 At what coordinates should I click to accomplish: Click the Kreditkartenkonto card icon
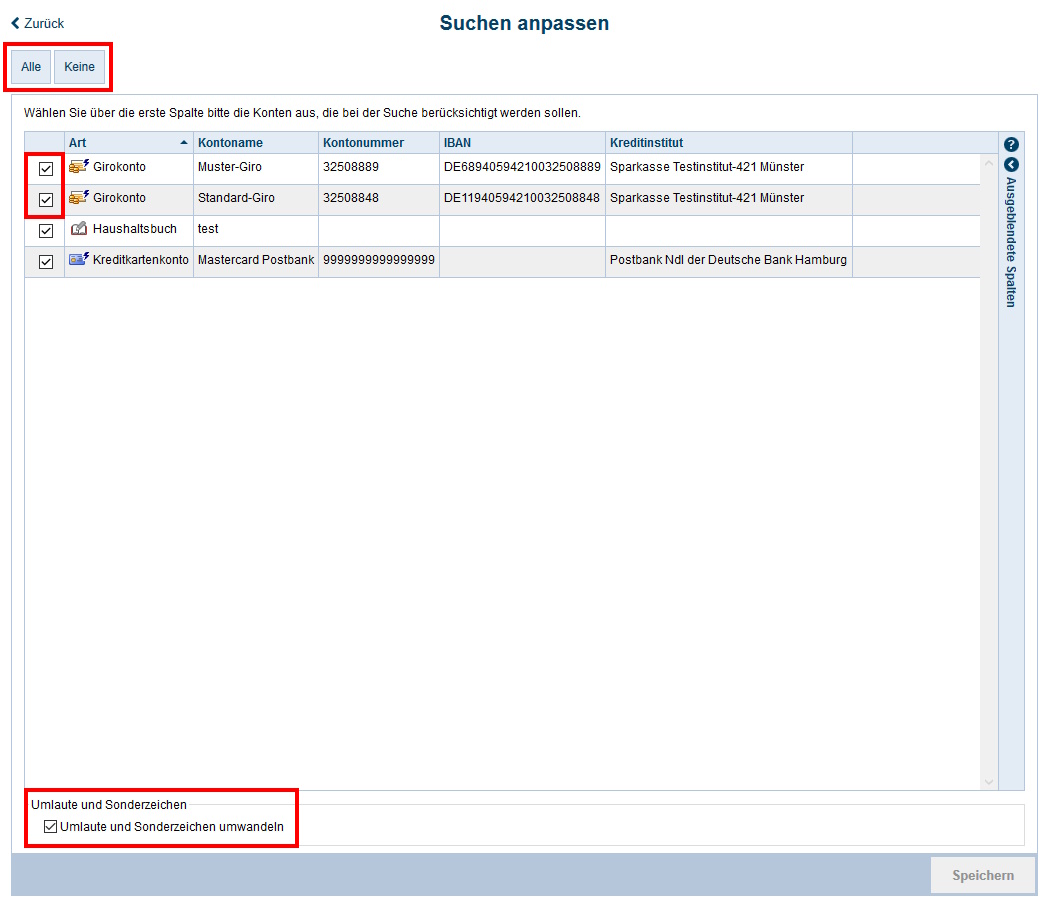coord(79,259)
